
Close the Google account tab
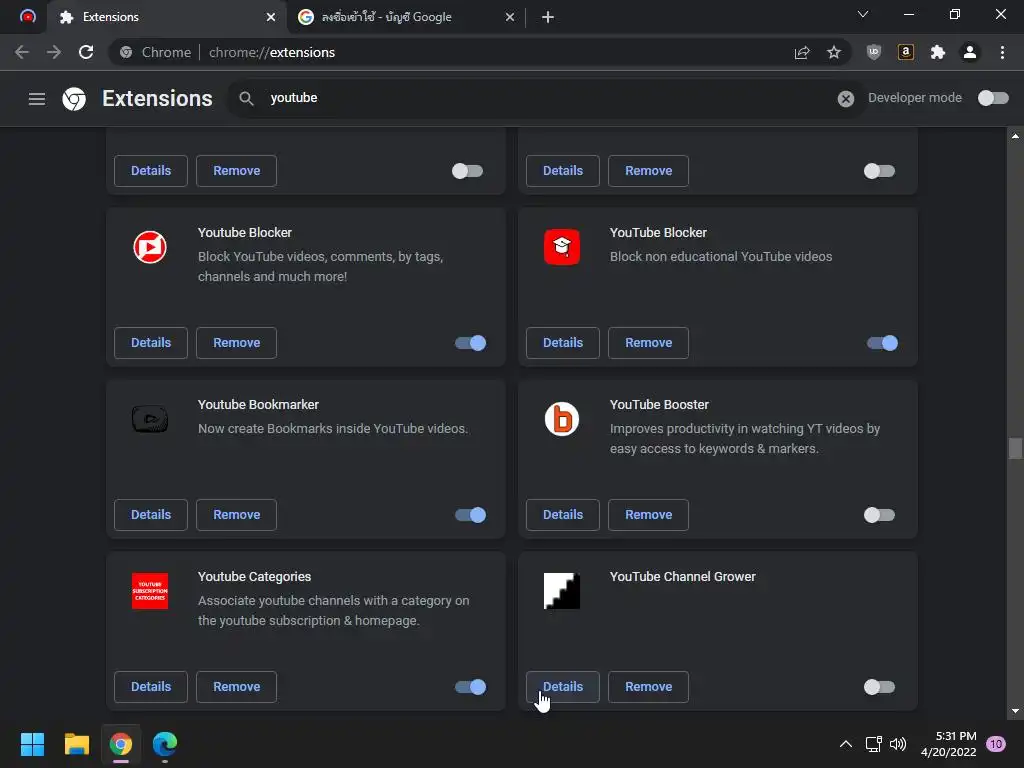510,17
